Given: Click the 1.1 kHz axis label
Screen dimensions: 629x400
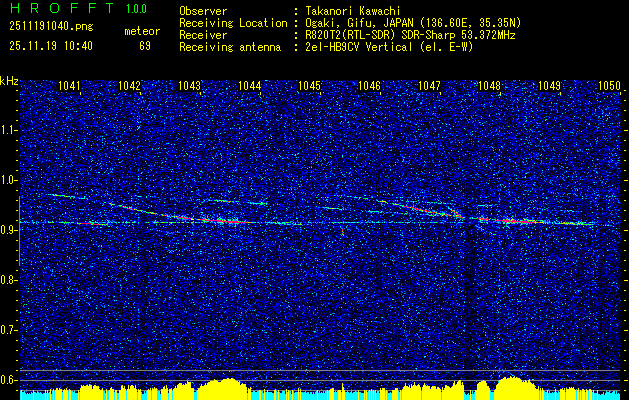Looking at the screenshot, I should coord(8,130).
